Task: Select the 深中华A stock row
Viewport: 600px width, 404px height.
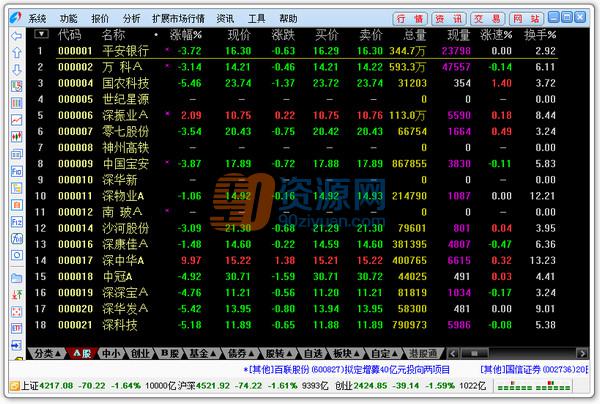Action: 295,261
